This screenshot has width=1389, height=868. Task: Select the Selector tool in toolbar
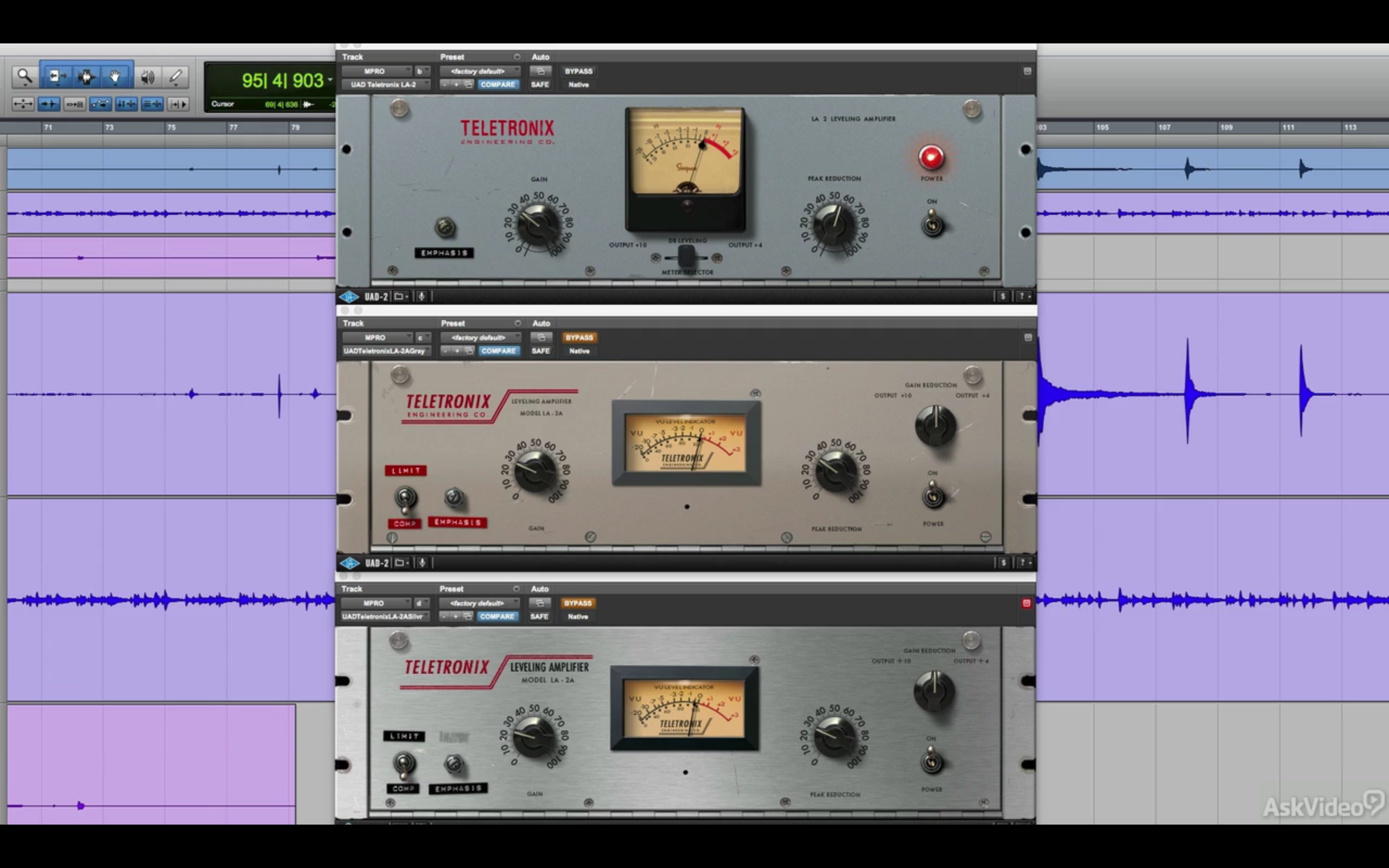pyautogui.click(x=86, y=76)
